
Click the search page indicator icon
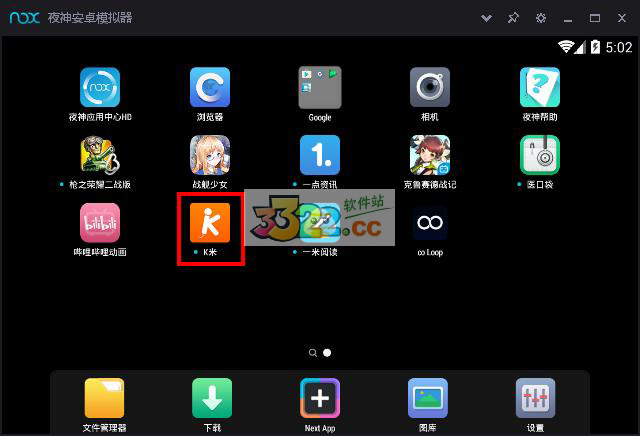click(x=313, y=353)
